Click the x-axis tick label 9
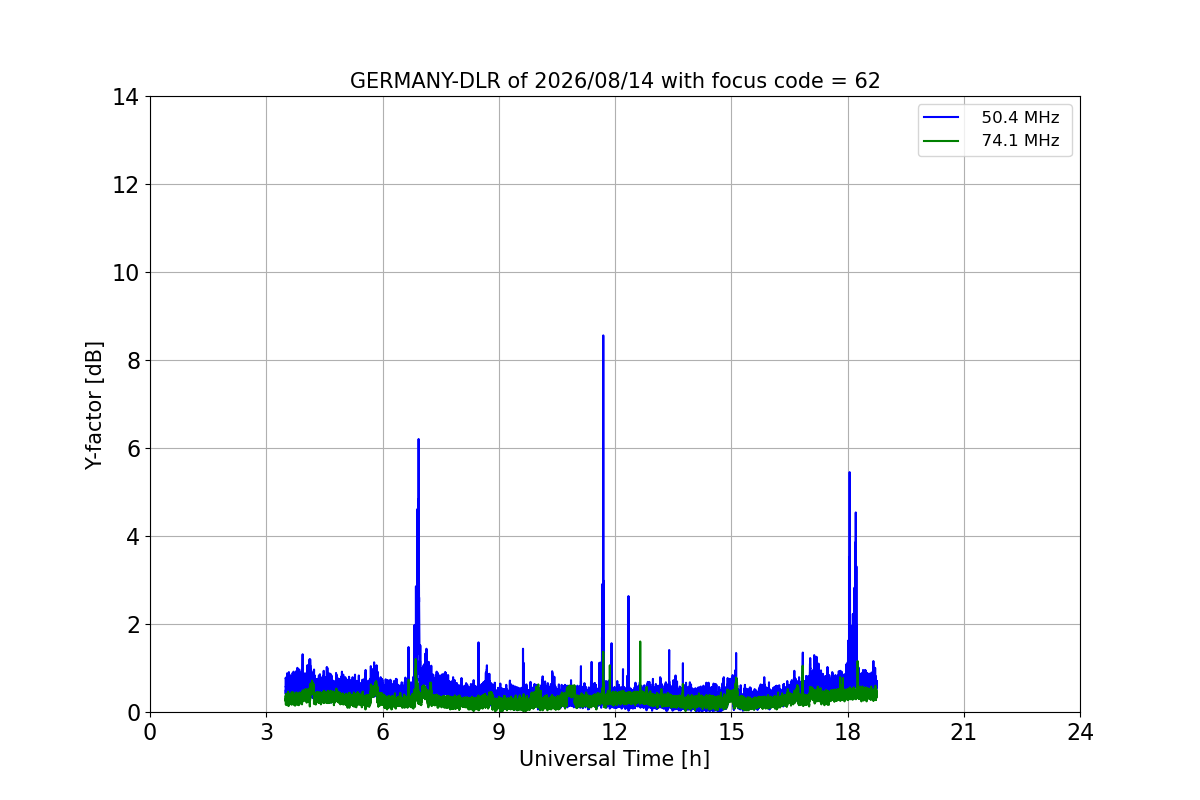1200x800 pixels. pyautogui.click(x=499, y=732)
